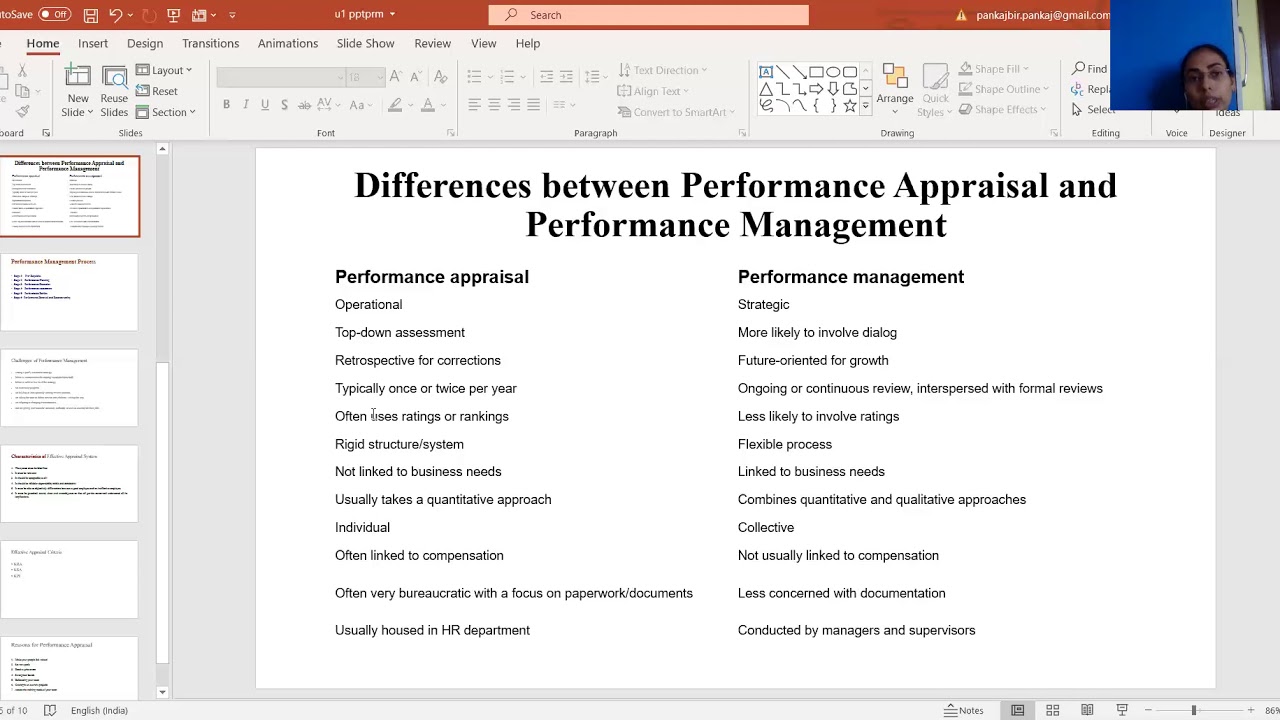Select the Text Box shape in the gallery

[x=766, y=72]
